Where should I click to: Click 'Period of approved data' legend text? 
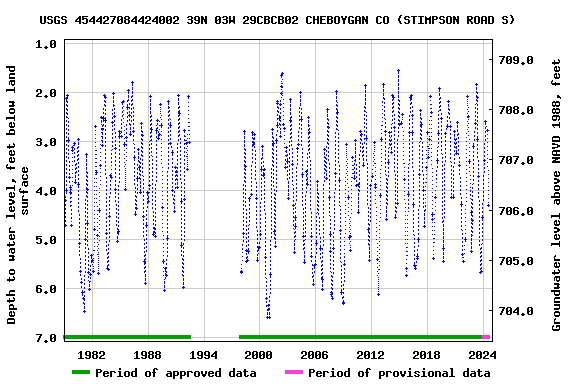[x=176, y=373]
